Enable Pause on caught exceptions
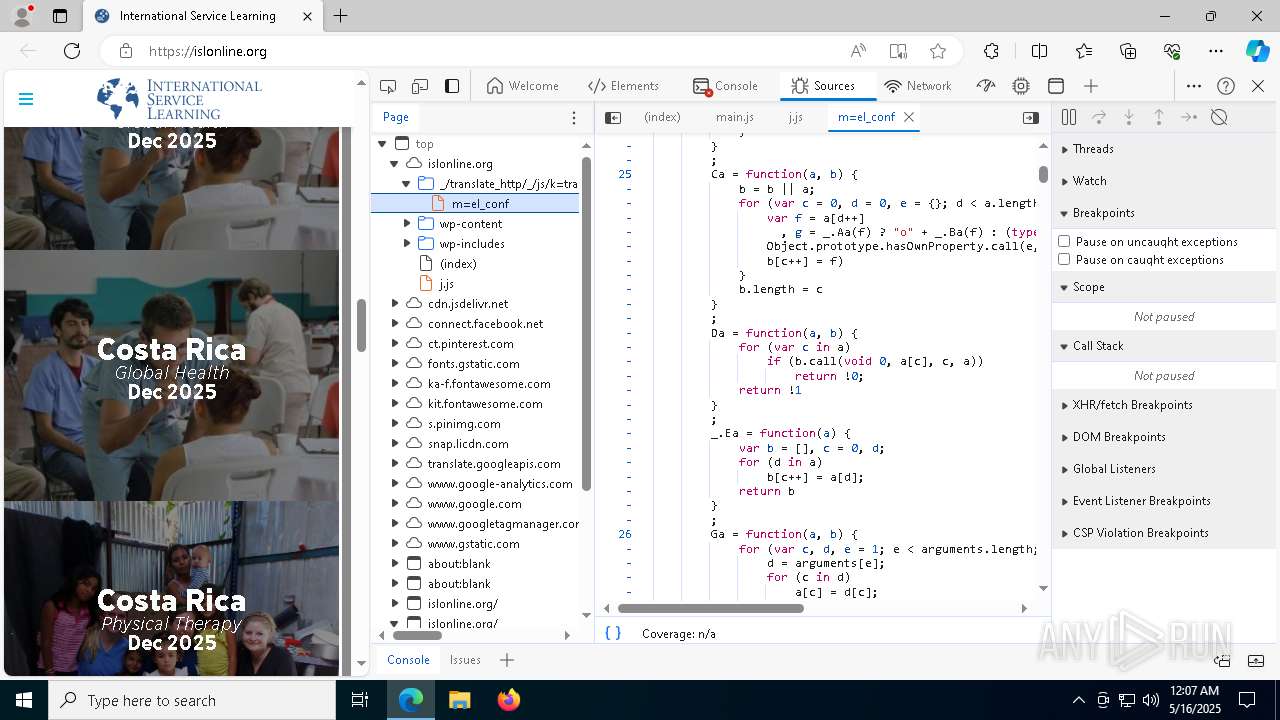Image resolution: width=1280 pixels, height=720 pixels. (x=1064, y=259)
